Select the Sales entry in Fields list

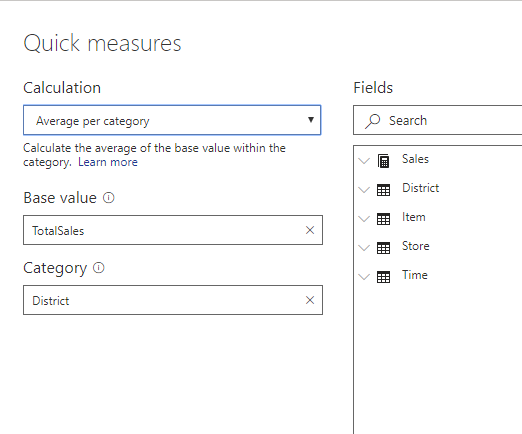click(415, 159)
